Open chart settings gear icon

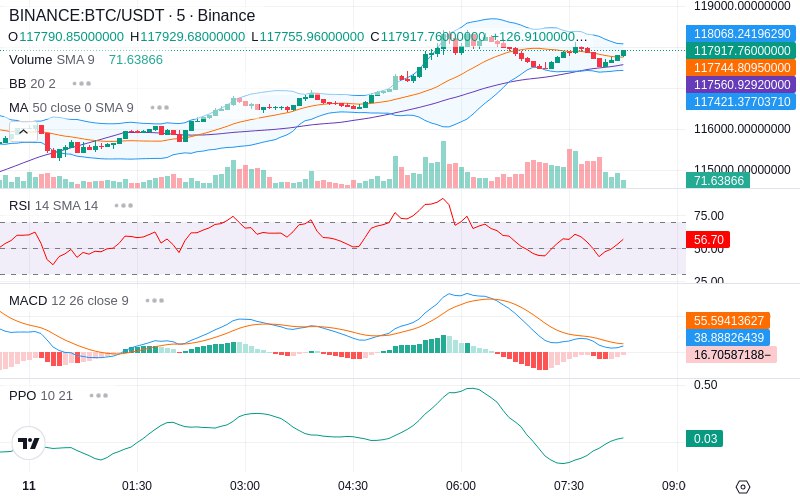click(x=743, y=487)
